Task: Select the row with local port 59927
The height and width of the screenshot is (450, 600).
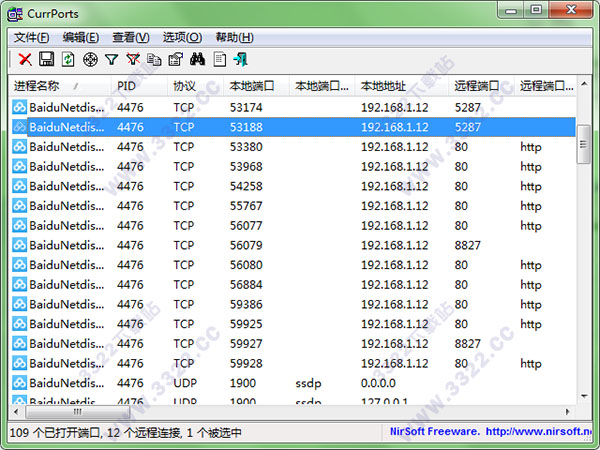Action: [x=293, y=344]
